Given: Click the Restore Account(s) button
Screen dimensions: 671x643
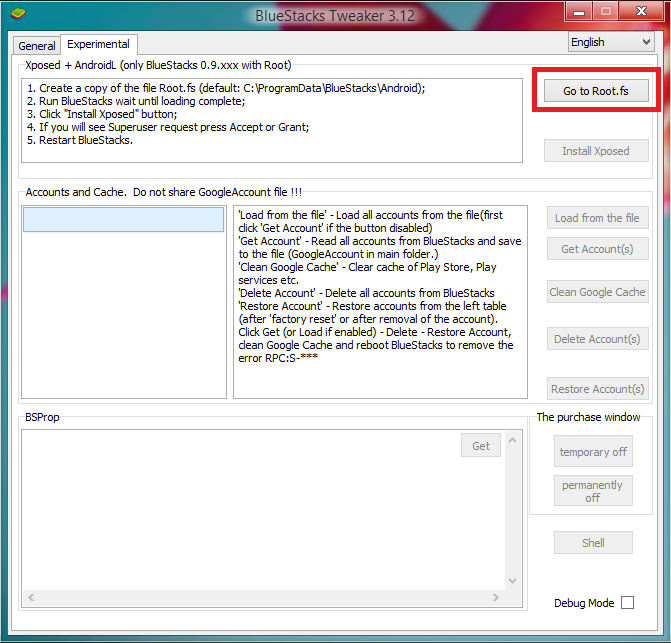Looking at the screenshot, I should [x=597, y=388].
